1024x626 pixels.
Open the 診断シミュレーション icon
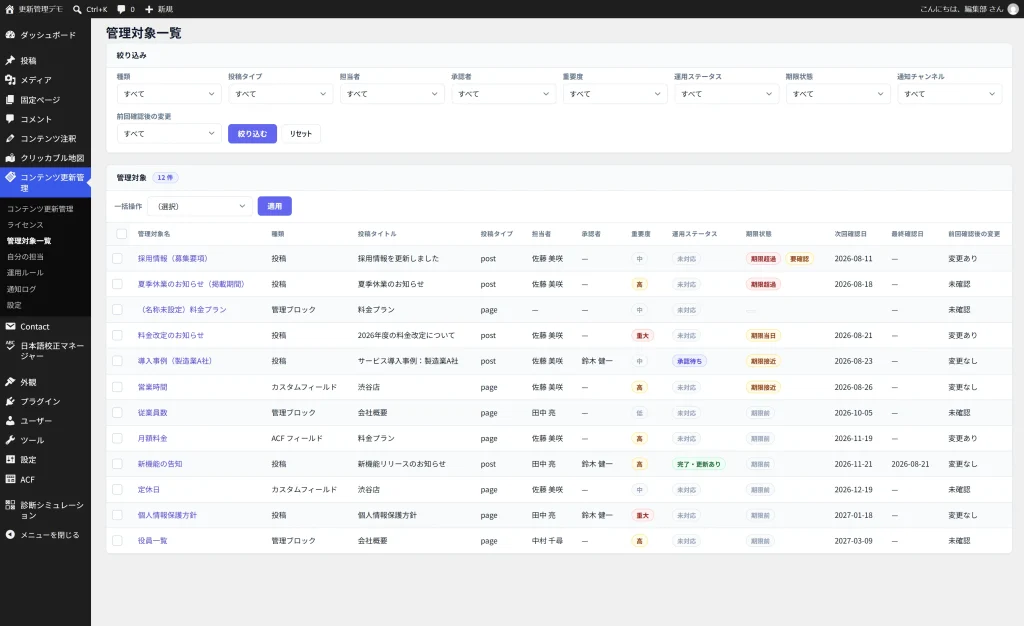[x=10, y=505]
